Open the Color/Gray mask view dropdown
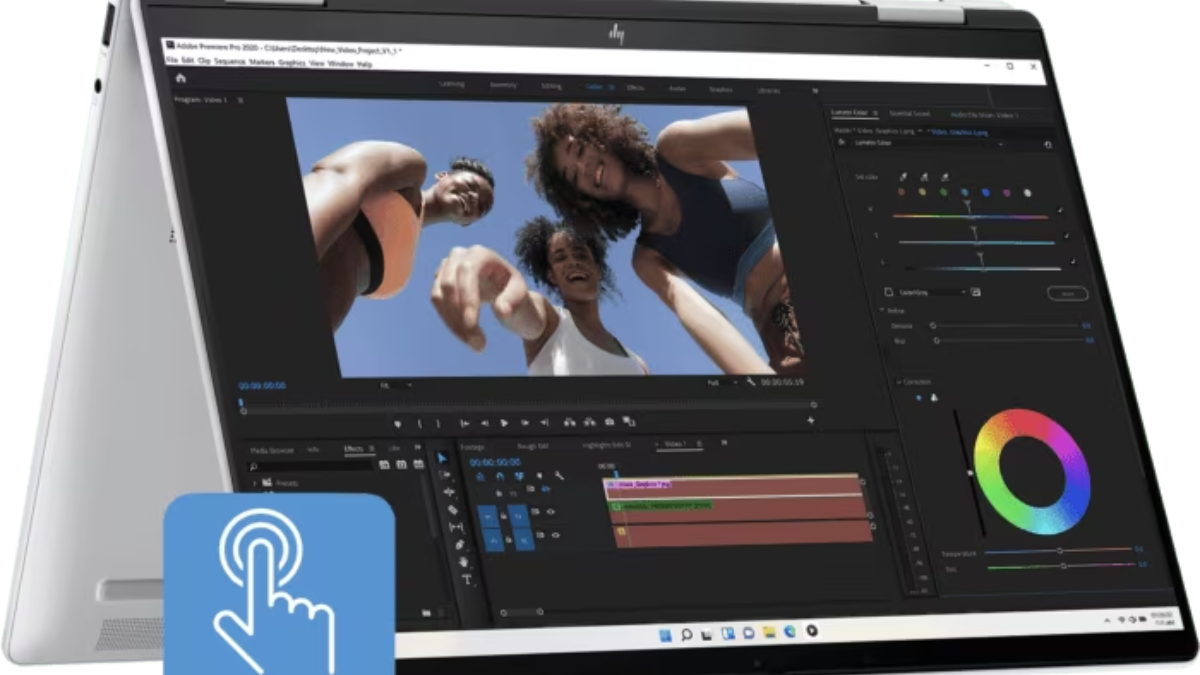 (x=933, y=292)
